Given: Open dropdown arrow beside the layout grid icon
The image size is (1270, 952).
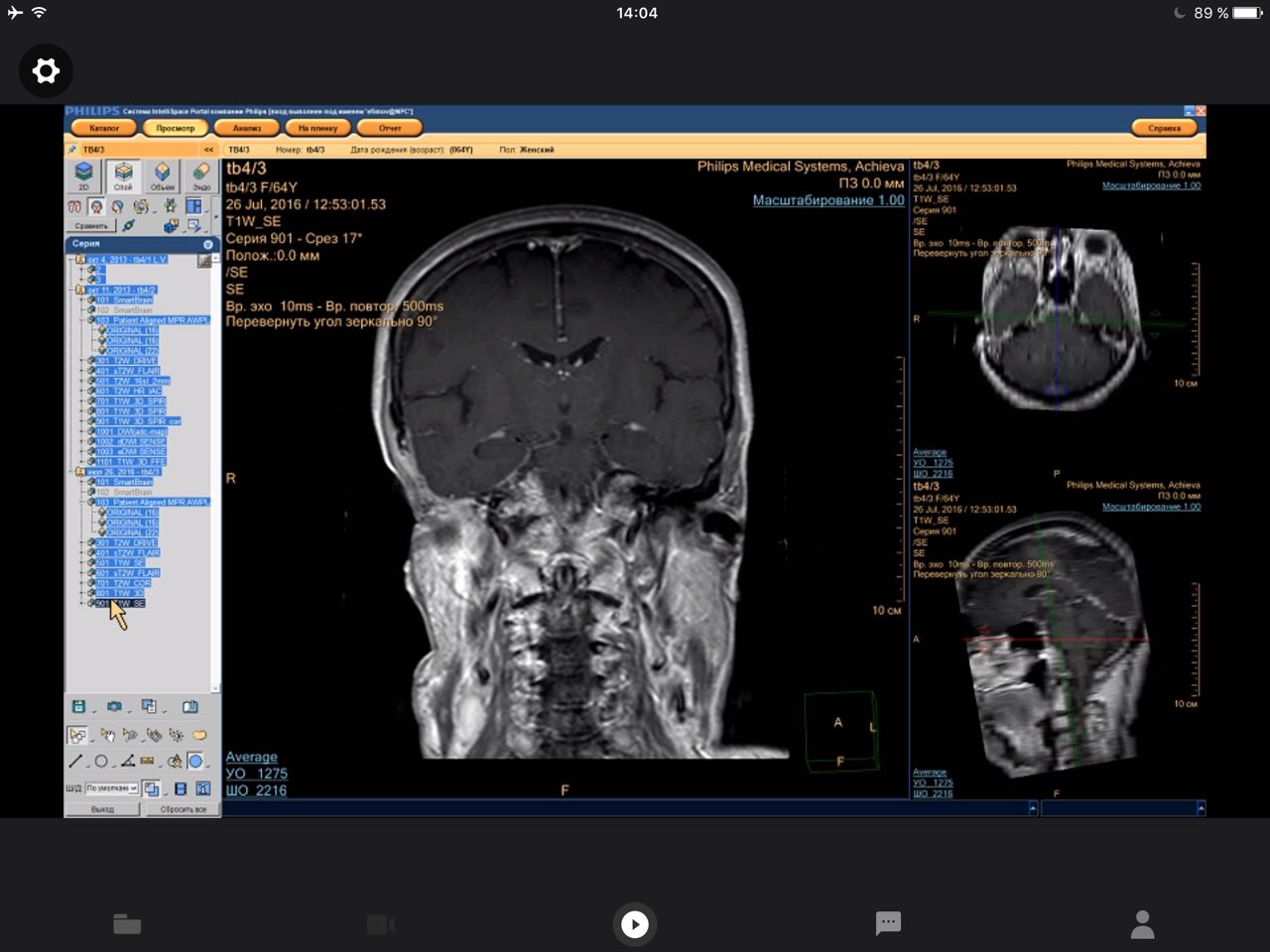Looking at the screenshot, I should (206, 211).
